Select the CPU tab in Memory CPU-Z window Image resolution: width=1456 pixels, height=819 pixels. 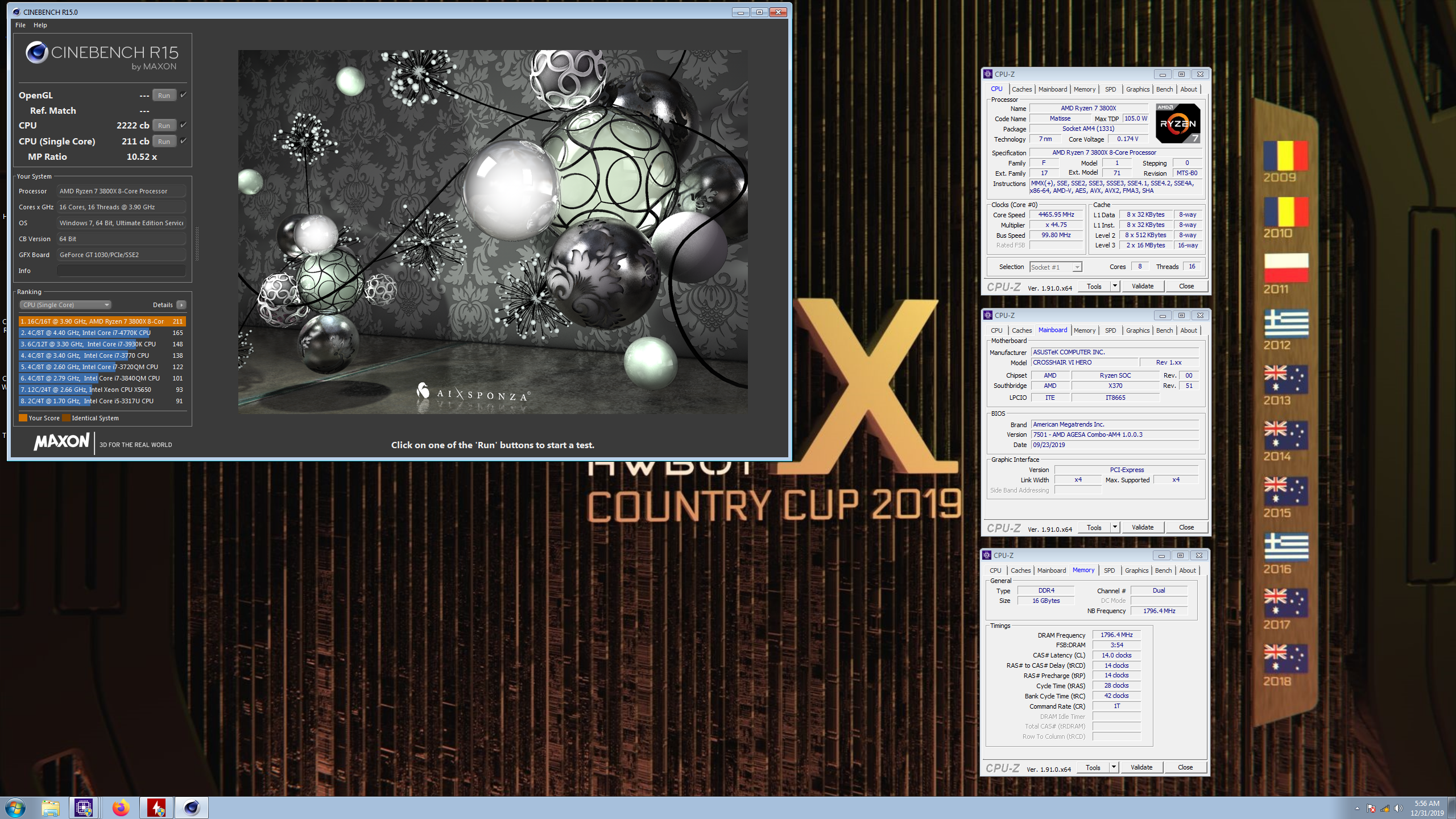click(995, 570)
